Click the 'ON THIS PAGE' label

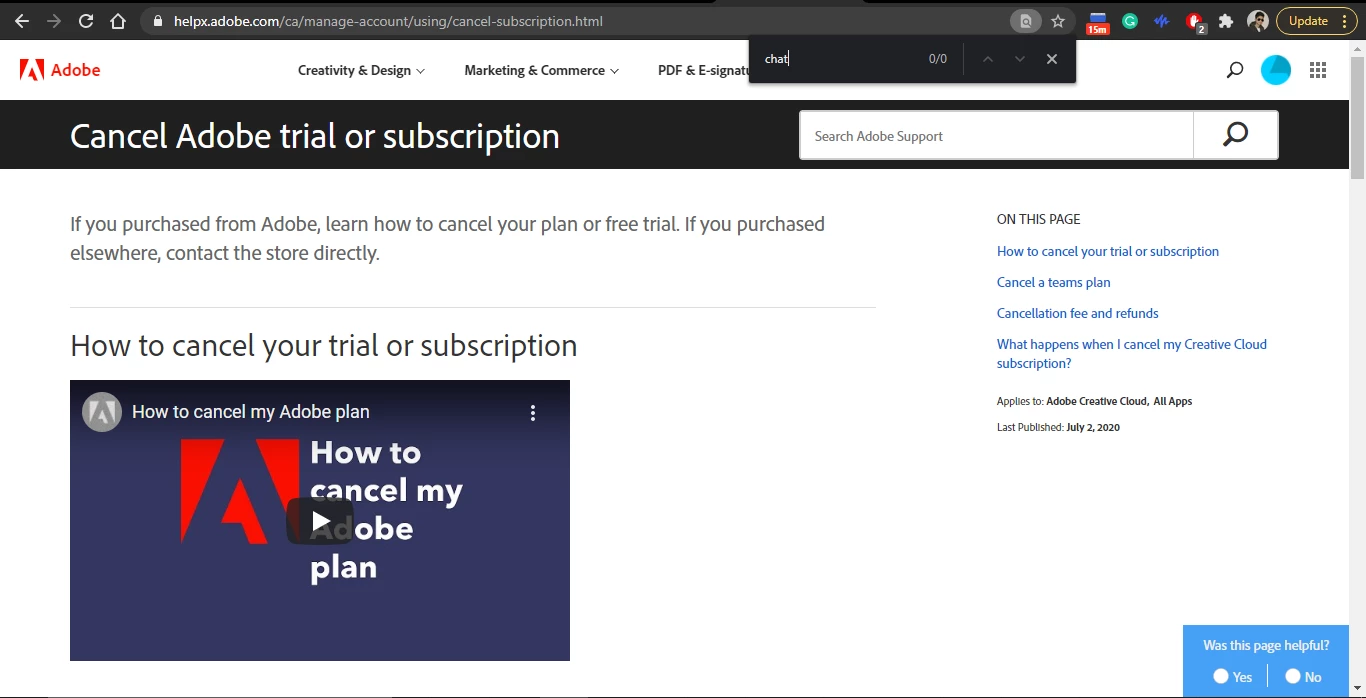point(1038,219)
